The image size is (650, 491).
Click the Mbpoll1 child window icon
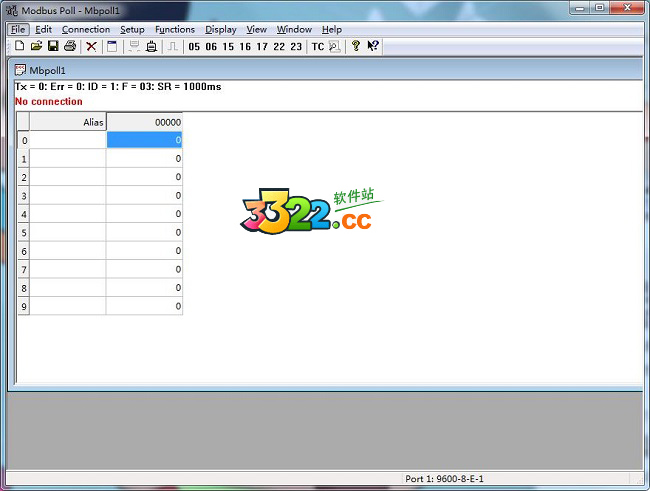pos(20,70)
